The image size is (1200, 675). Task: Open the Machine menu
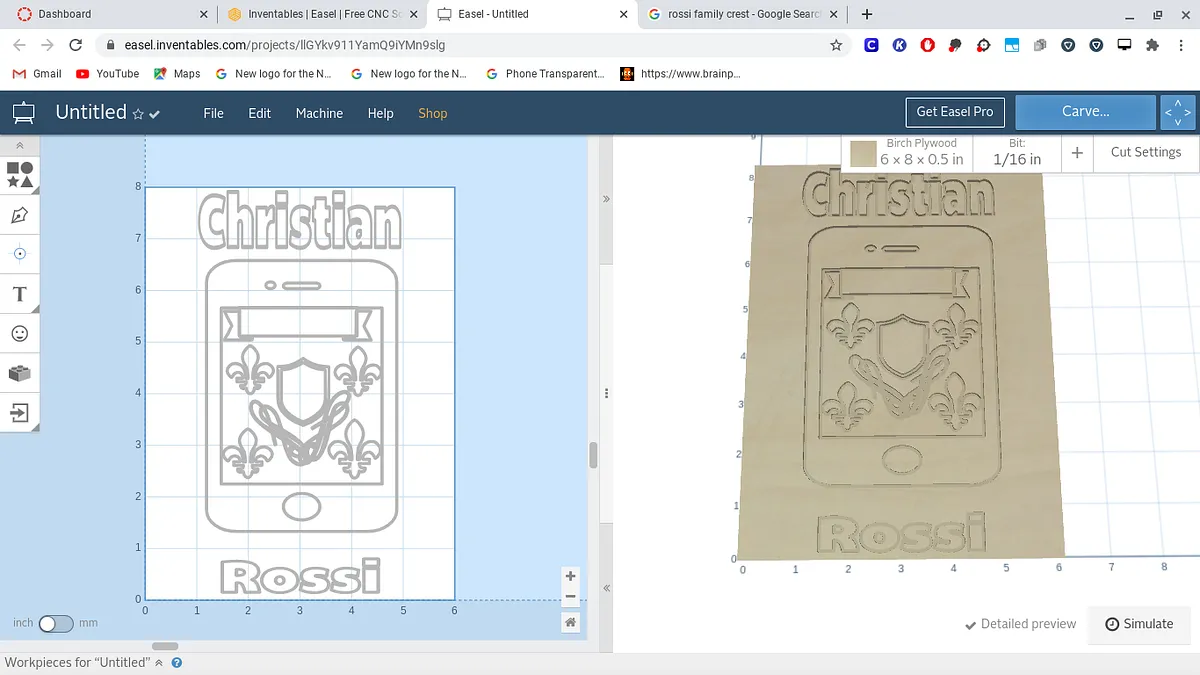tap(319, 113)
